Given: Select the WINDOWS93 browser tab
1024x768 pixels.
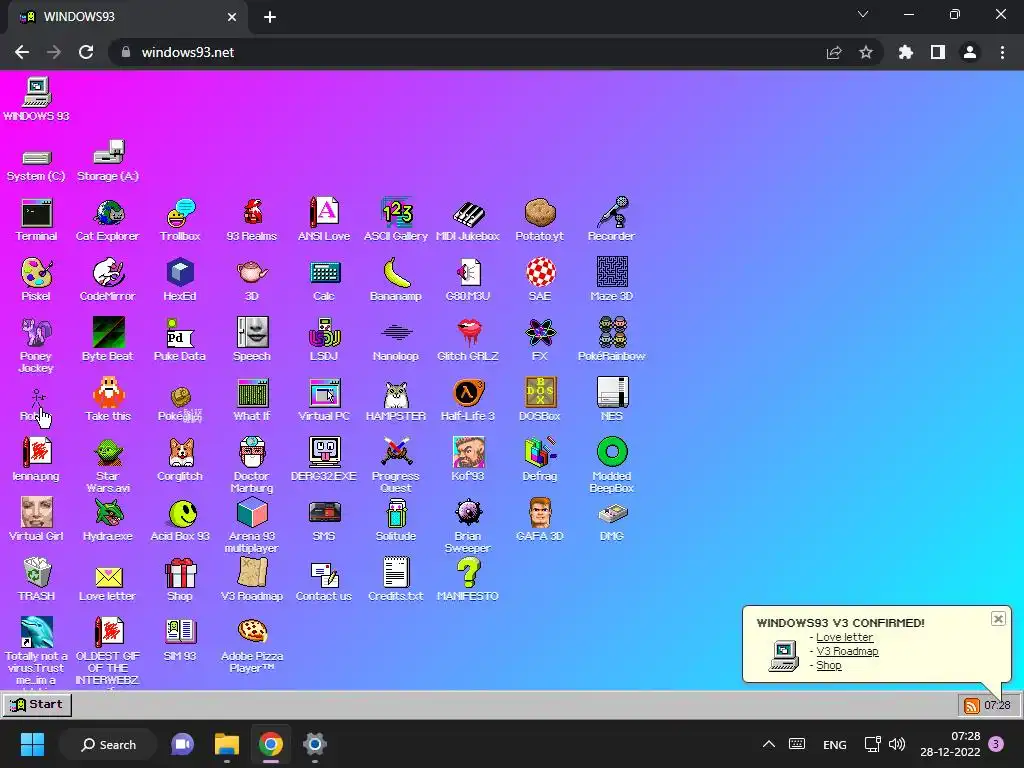Looking at the screenshot, I should [129, 17].
